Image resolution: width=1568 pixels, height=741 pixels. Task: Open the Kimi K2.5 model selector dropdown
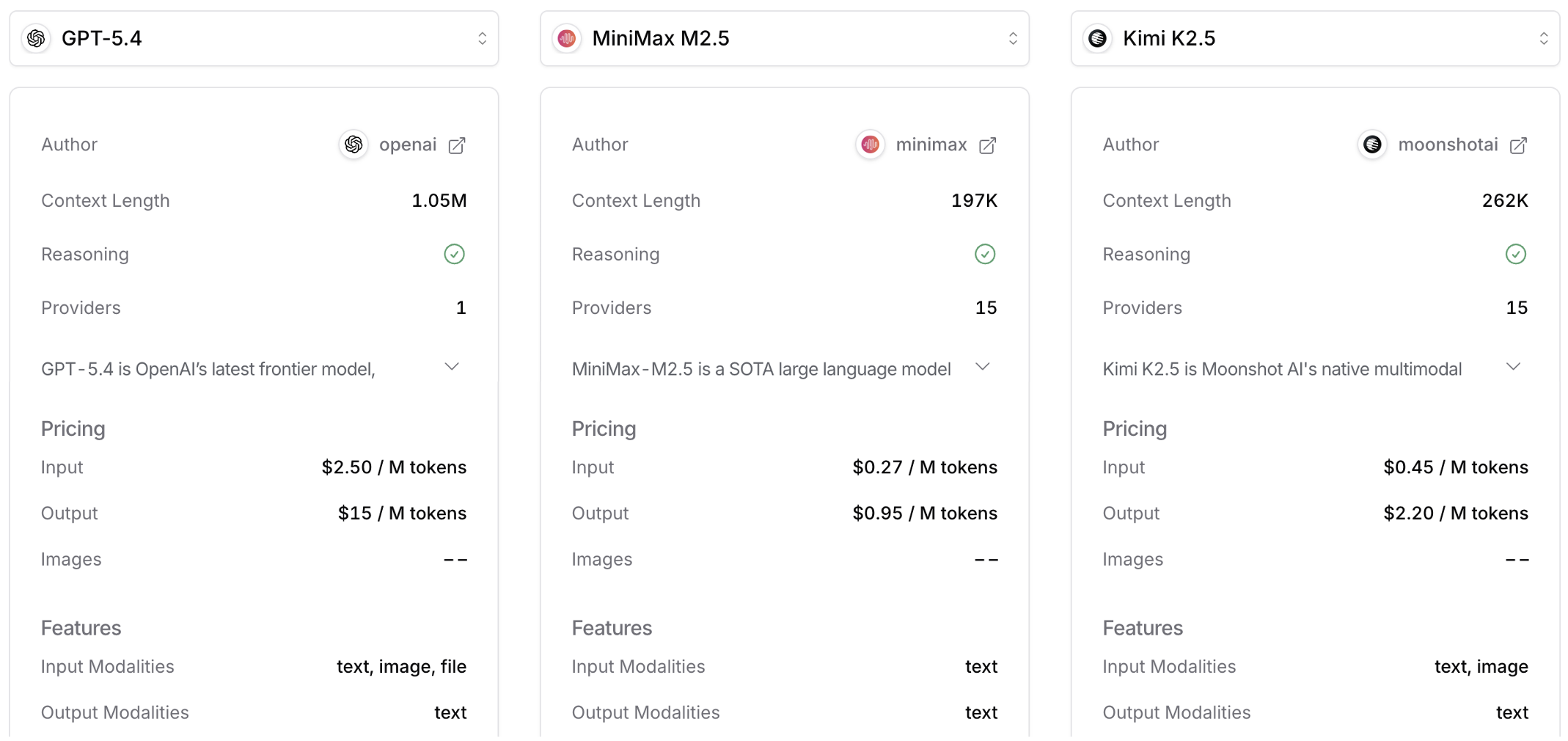(1315, 38)
